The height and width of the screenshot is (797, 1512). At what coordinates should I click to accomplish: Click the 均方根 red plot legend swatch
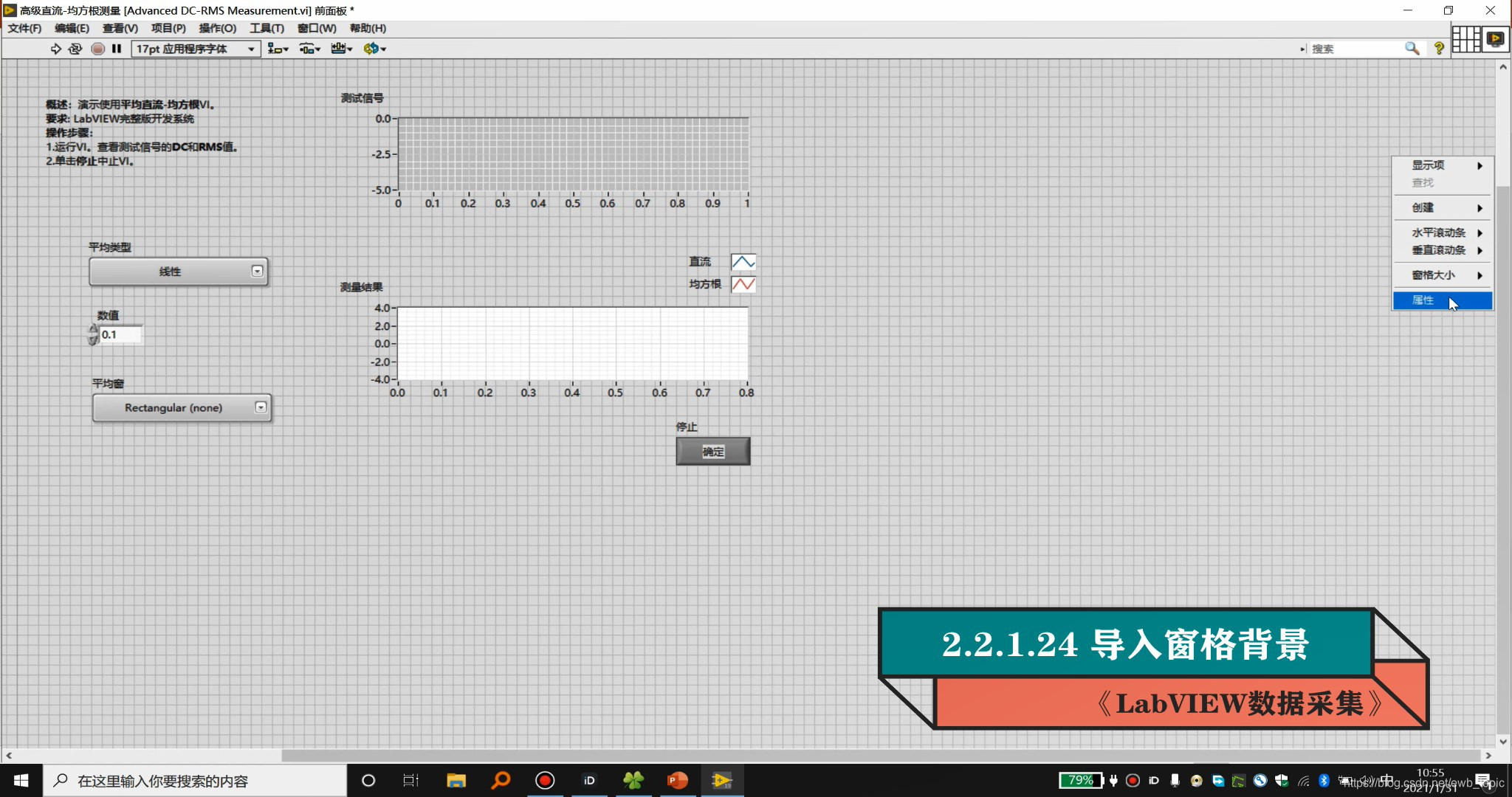[x=743, y=284]
